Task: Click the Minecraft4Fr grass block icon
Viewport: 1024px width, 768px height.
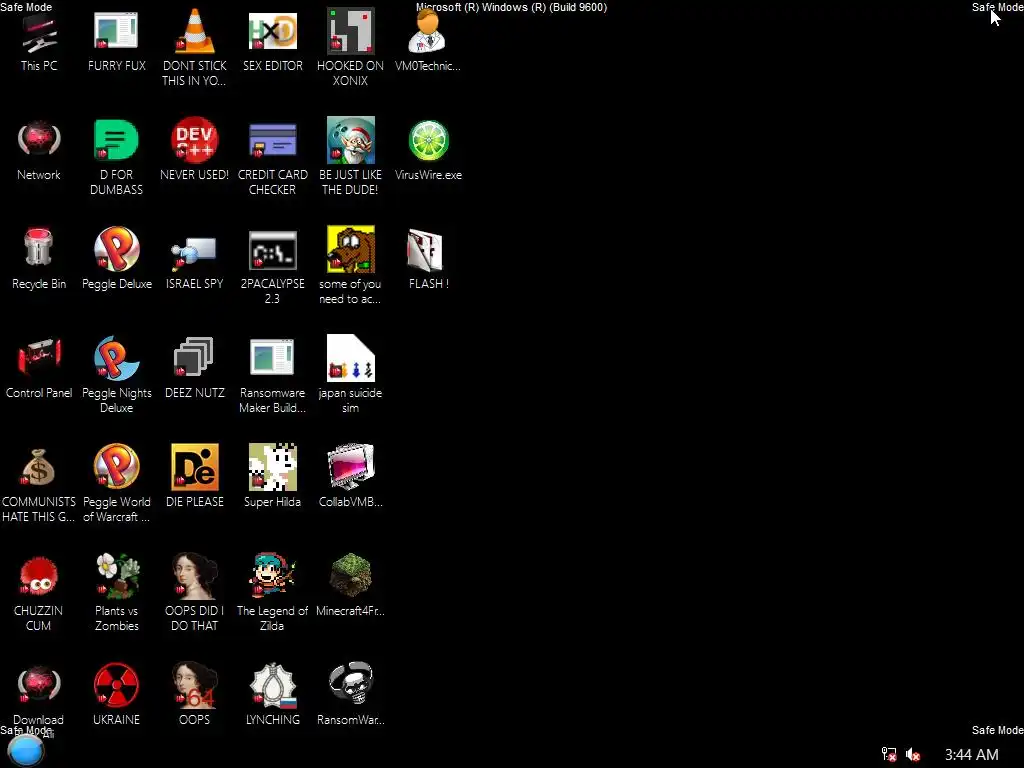Action: pyautogui.click(x=350, y=575)
